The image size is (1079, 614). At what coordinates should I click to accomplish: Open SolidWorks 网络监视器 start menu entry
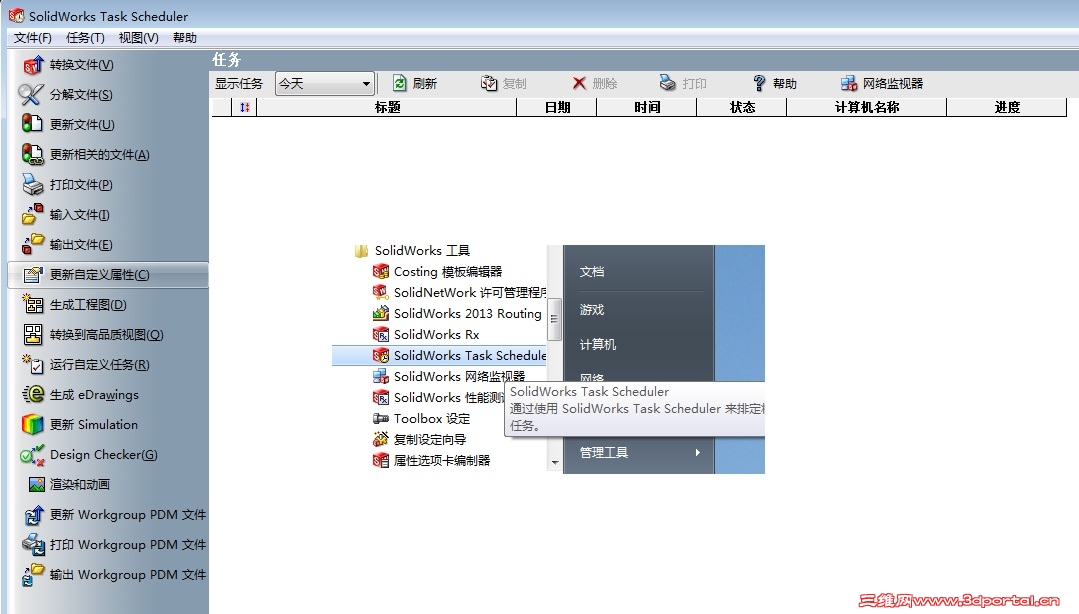click(x=449, y=377)
